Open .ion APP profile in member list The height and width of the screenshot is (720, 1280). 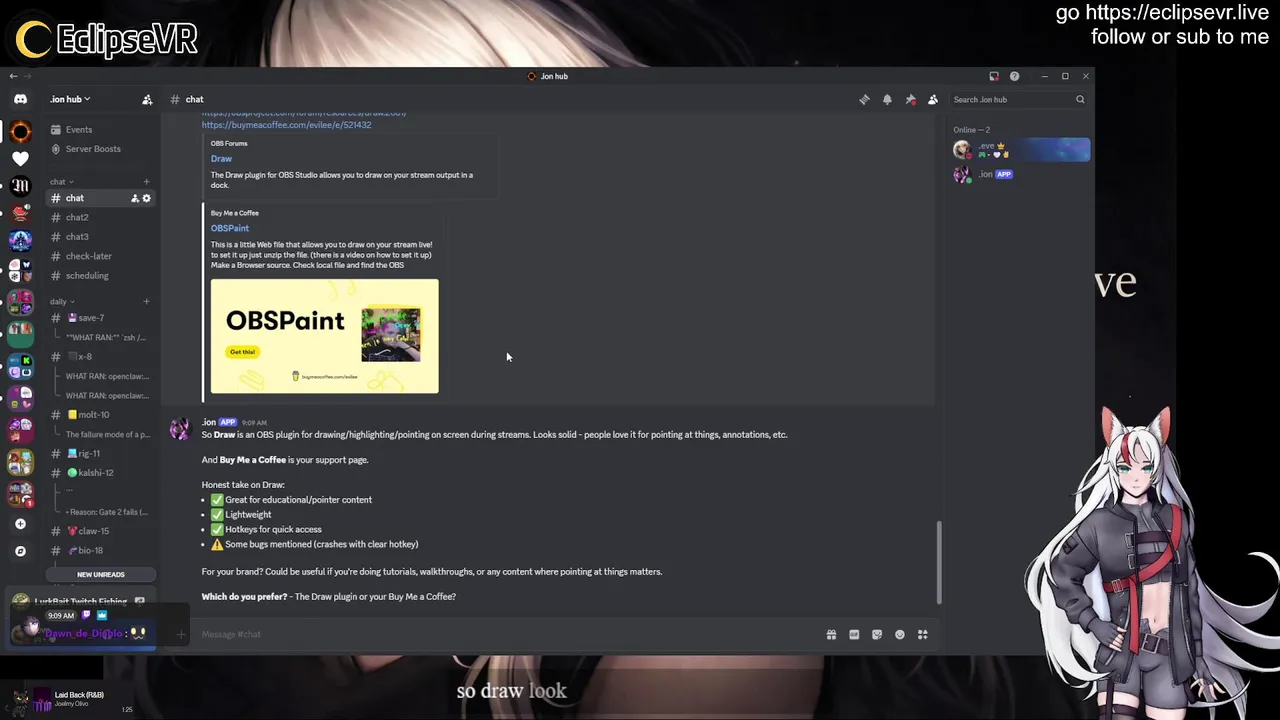[x=1021, y=174]
